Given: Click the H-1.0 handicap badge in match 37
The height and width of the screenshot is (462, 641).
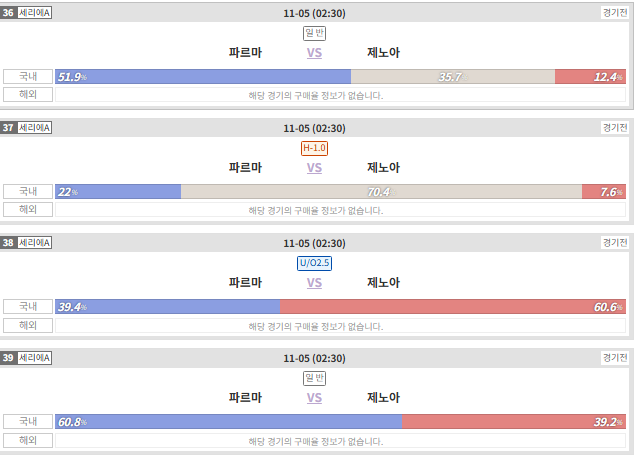Looking at the screenshot, I should [x=314, y=148].
